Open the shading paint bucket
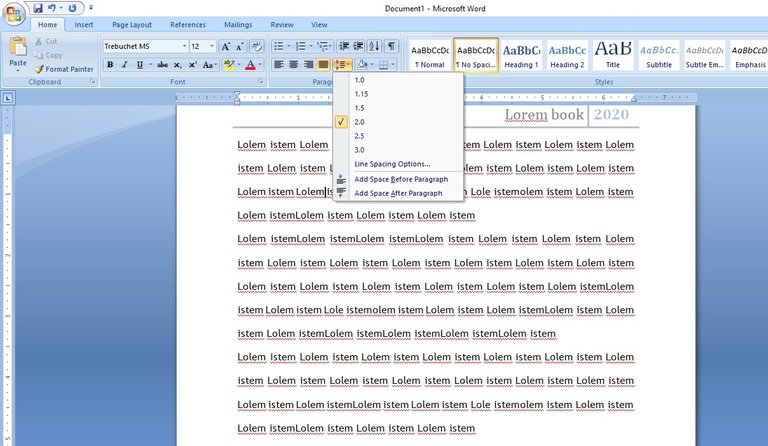The image size is (768, 446). 362,65
